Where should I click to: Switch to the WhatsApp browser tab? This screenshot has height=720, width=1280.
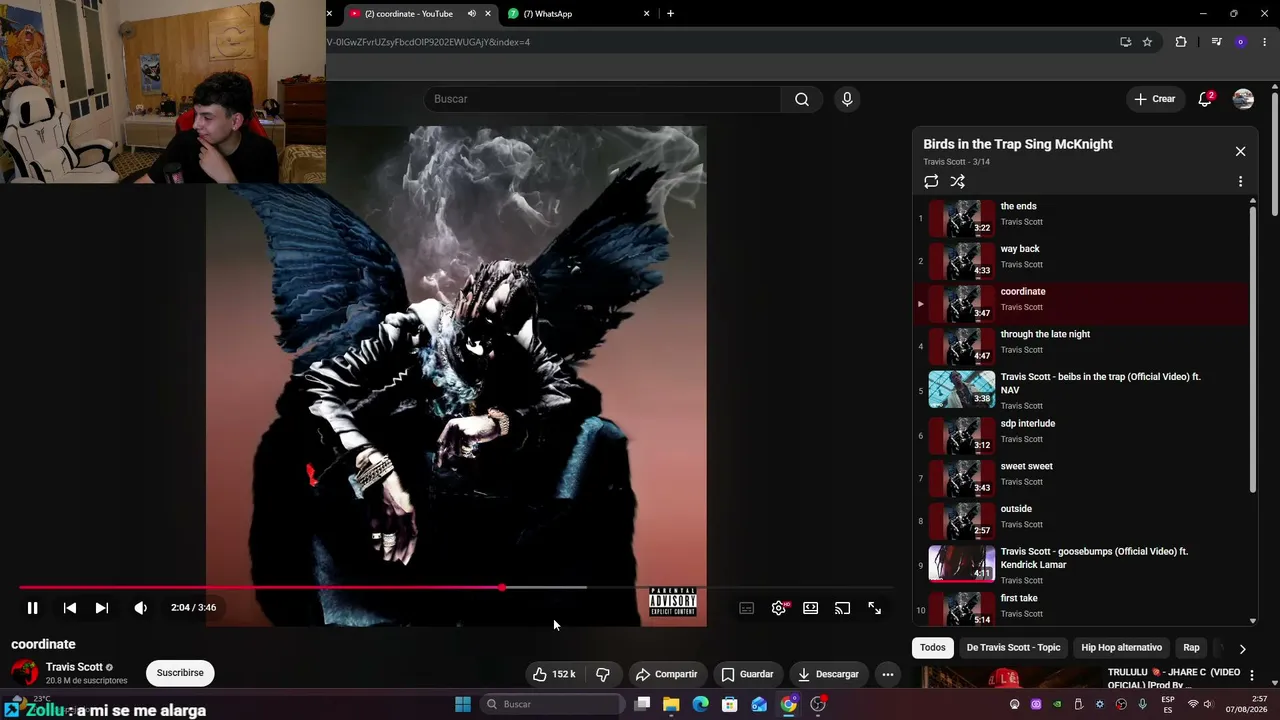578,14
